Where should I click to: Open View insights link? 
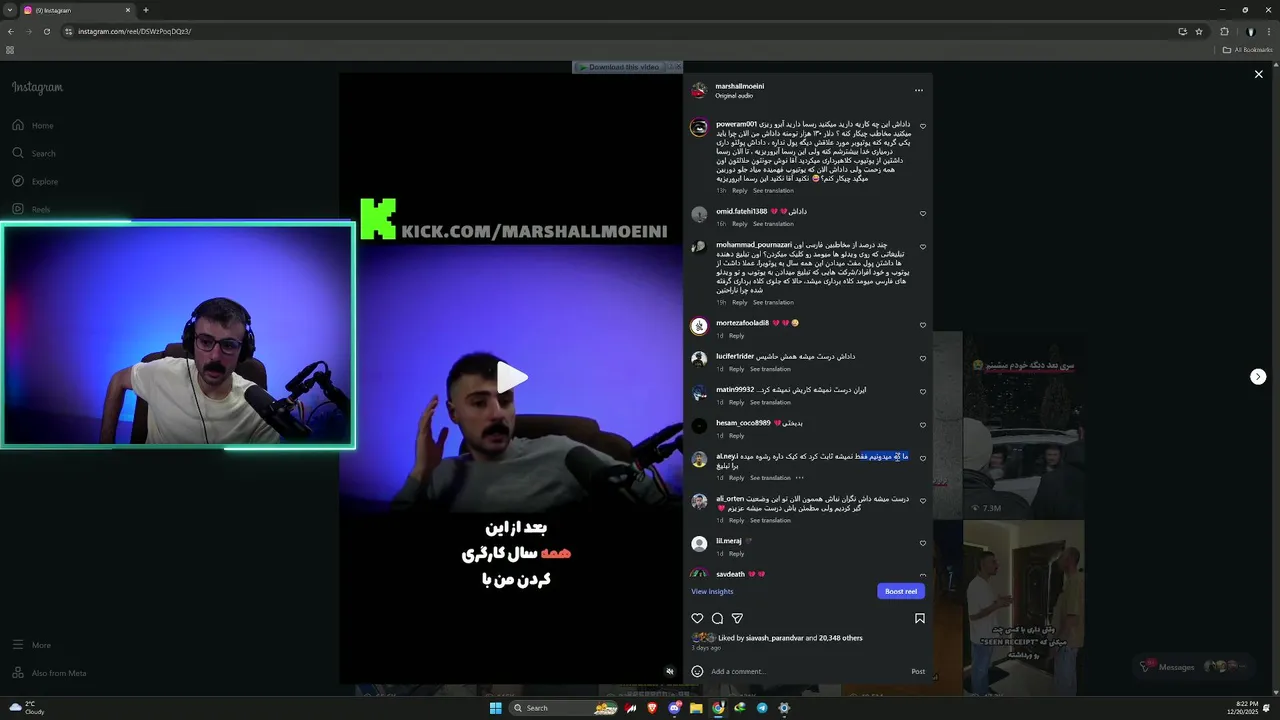712,591
